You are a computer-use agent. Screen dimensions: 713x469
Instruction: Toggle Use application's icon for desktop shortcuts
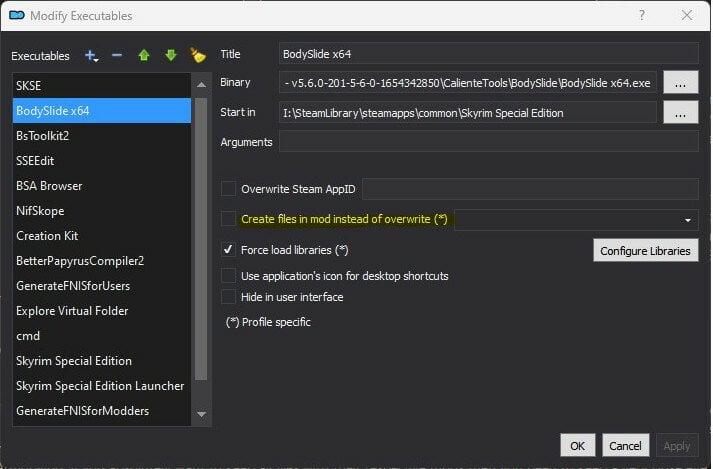click(x=228, y=276)
